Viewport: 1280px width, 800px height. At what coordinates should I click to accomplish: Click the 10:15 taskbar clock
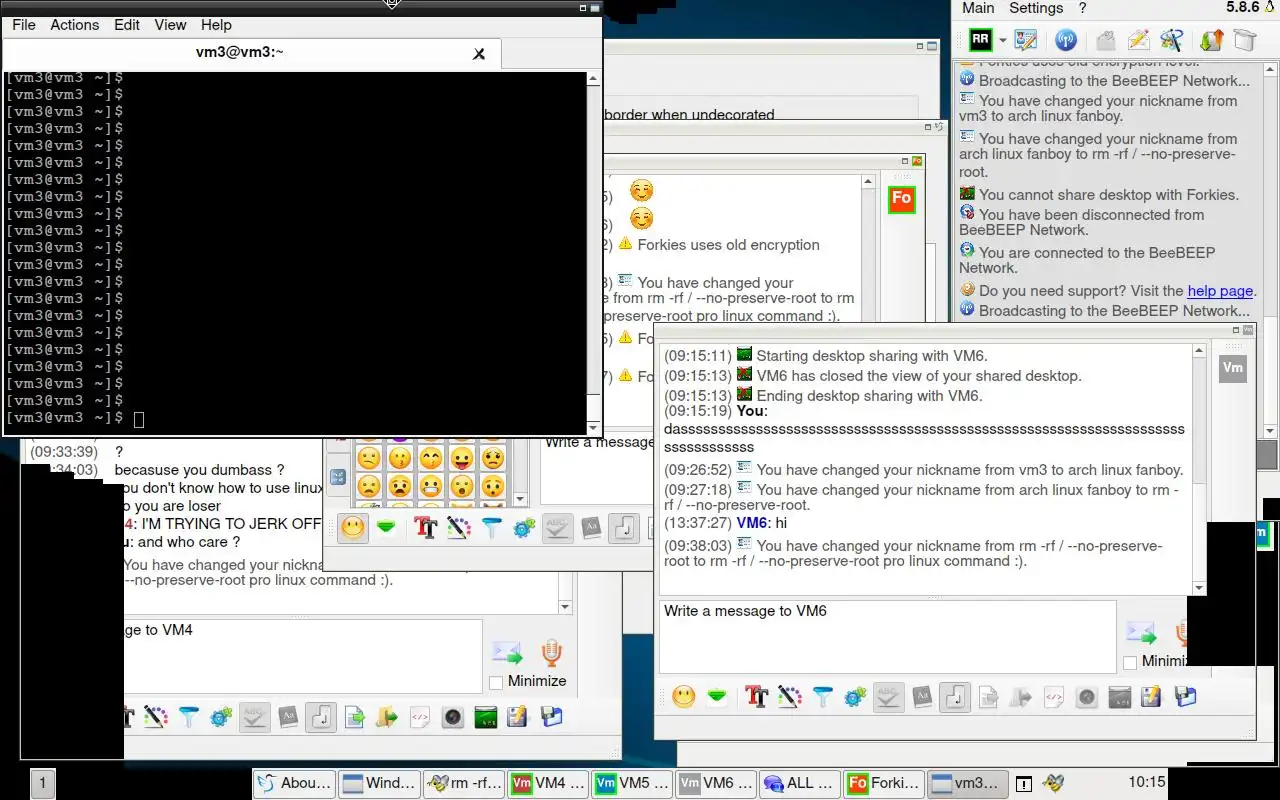tap(1147, 782)
